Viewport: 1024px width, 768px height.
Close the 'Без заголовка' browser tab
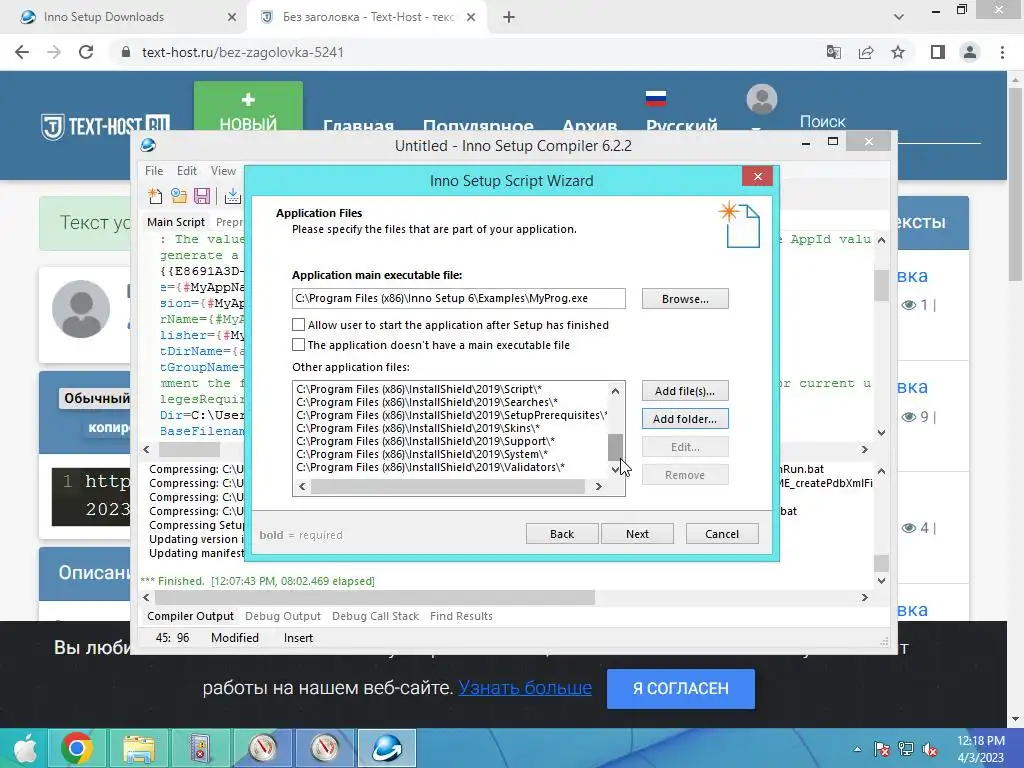[x=471, y=17]
